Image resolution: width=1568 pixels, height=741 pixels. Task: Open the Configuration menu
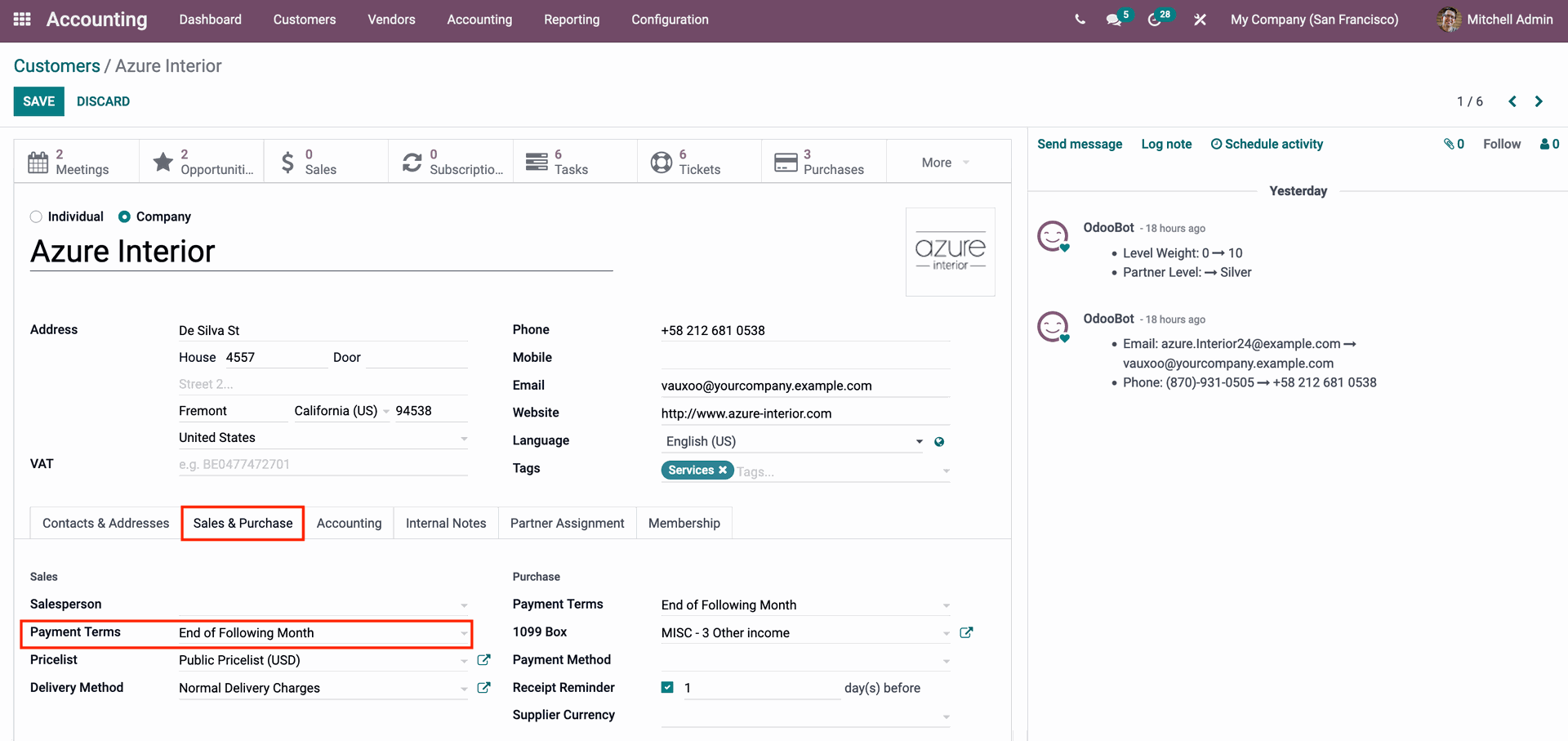click(670, 20)
